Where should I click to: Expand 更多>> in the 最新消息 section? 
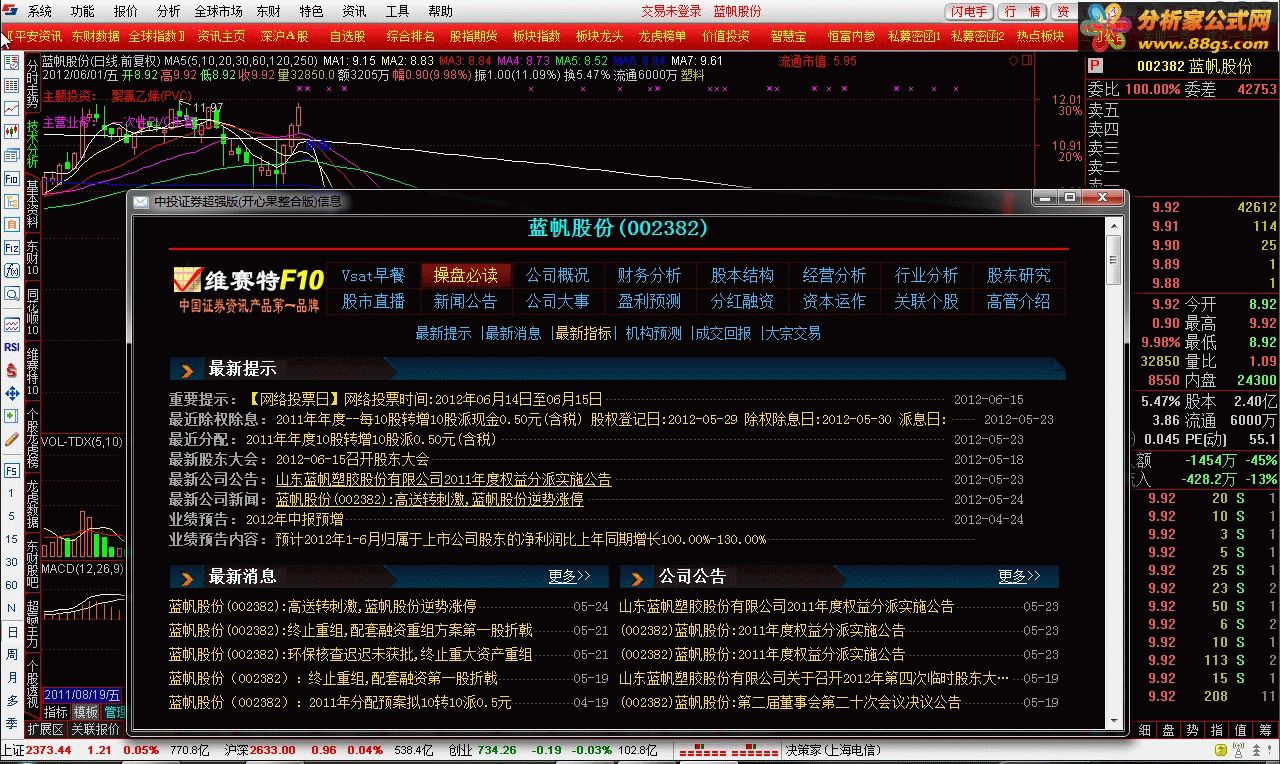(570, 577)
